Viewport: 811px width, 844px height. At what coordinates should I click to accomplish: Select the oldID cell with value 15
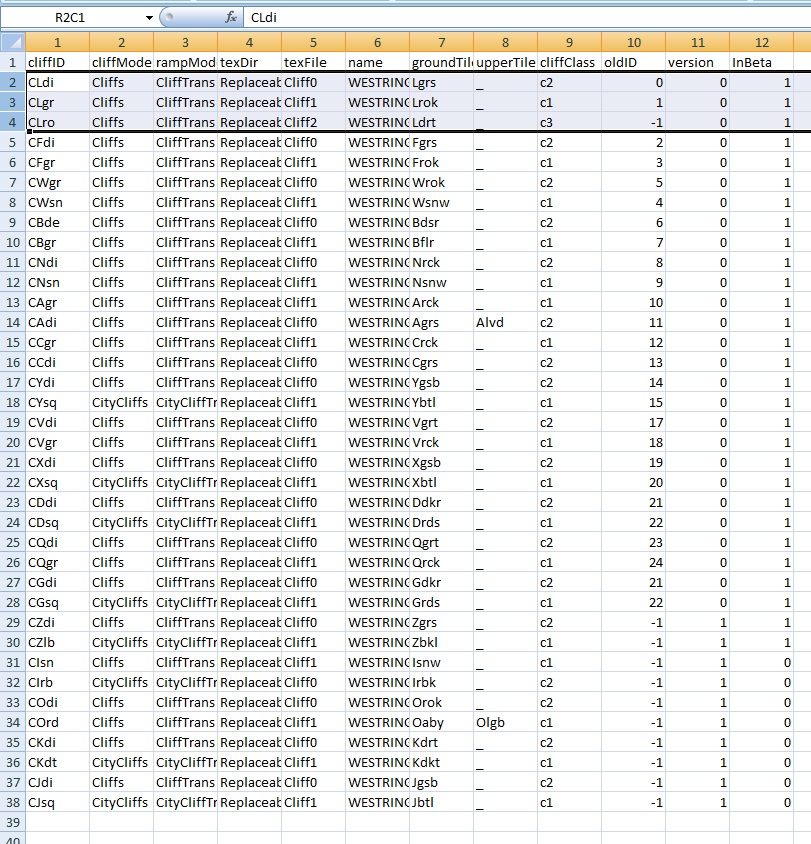633,403
